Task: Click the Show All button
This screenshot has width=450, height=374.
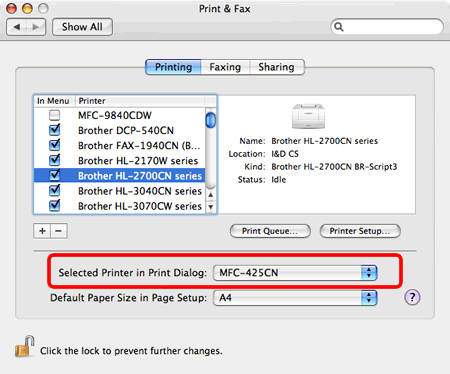Action: 82,27
